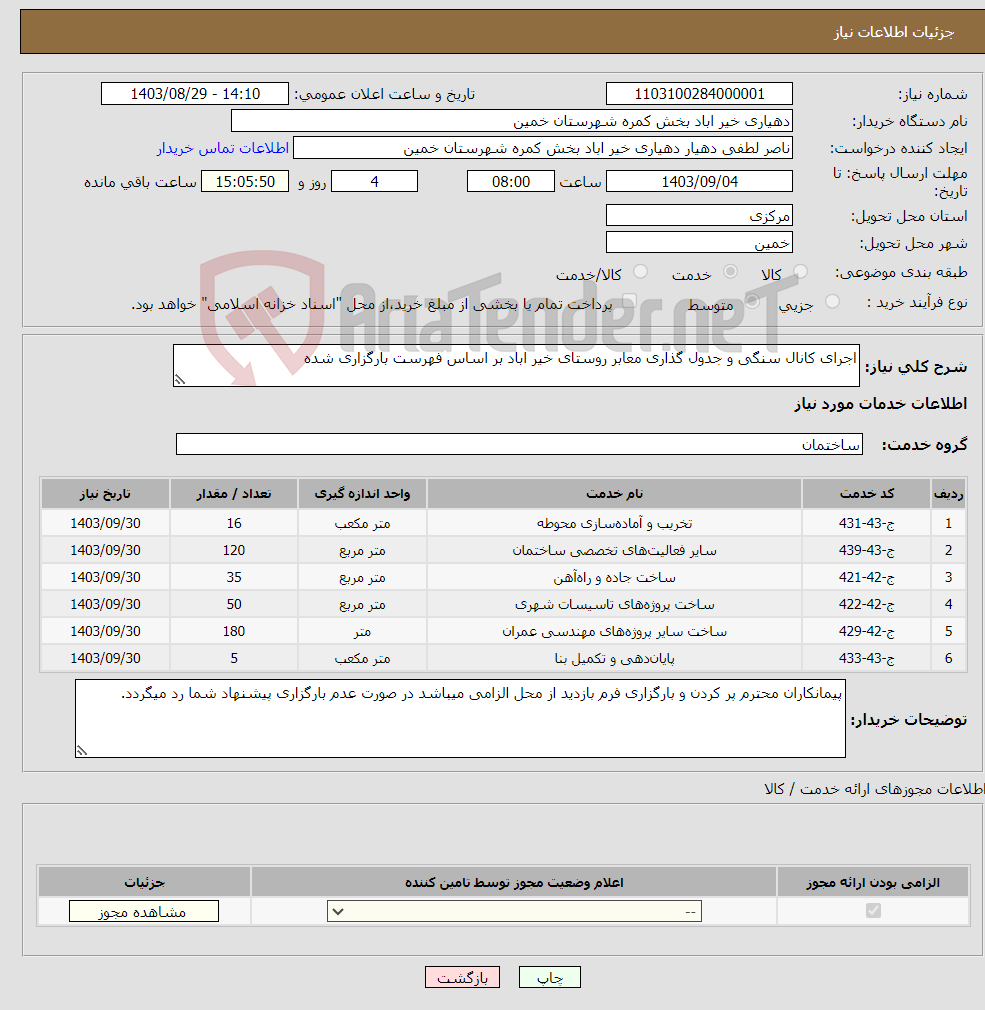Click the remaining days field showing 4
This screenshot has width=985, height=1010.
click(374, 181)
